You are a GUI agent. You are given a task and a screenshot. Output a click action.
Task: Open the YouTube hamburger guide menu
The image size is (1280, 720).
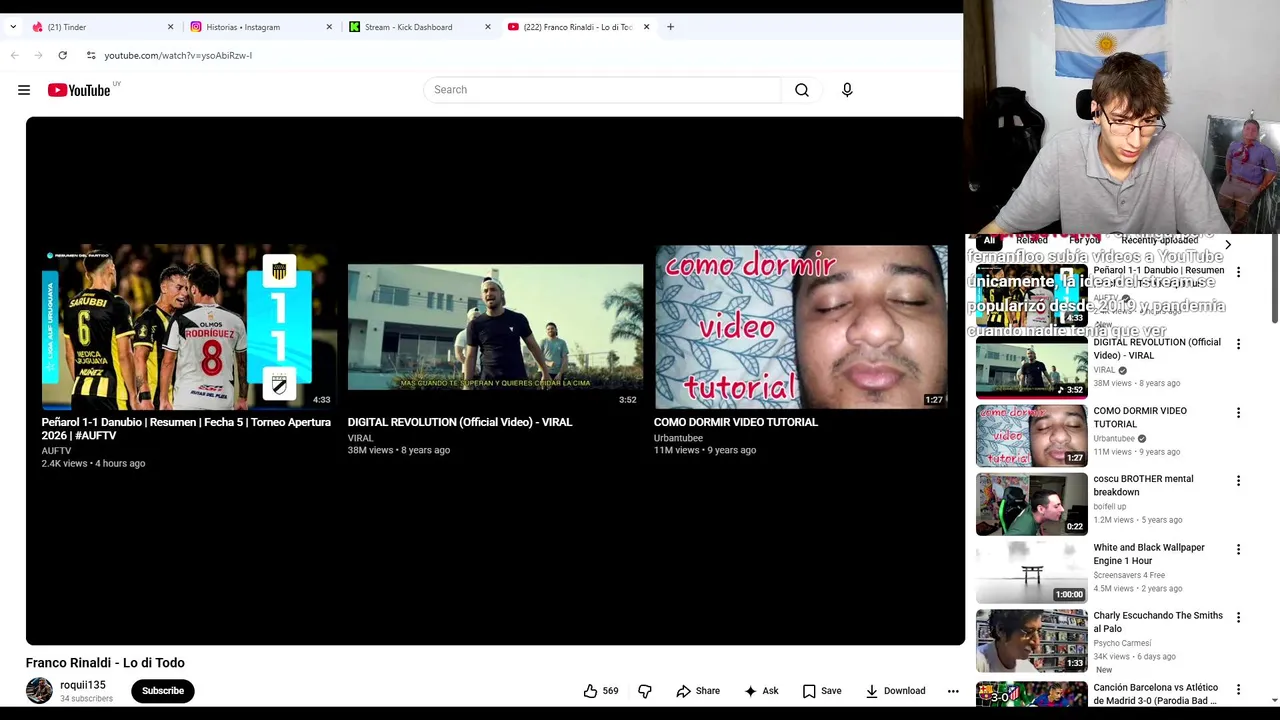24,90
